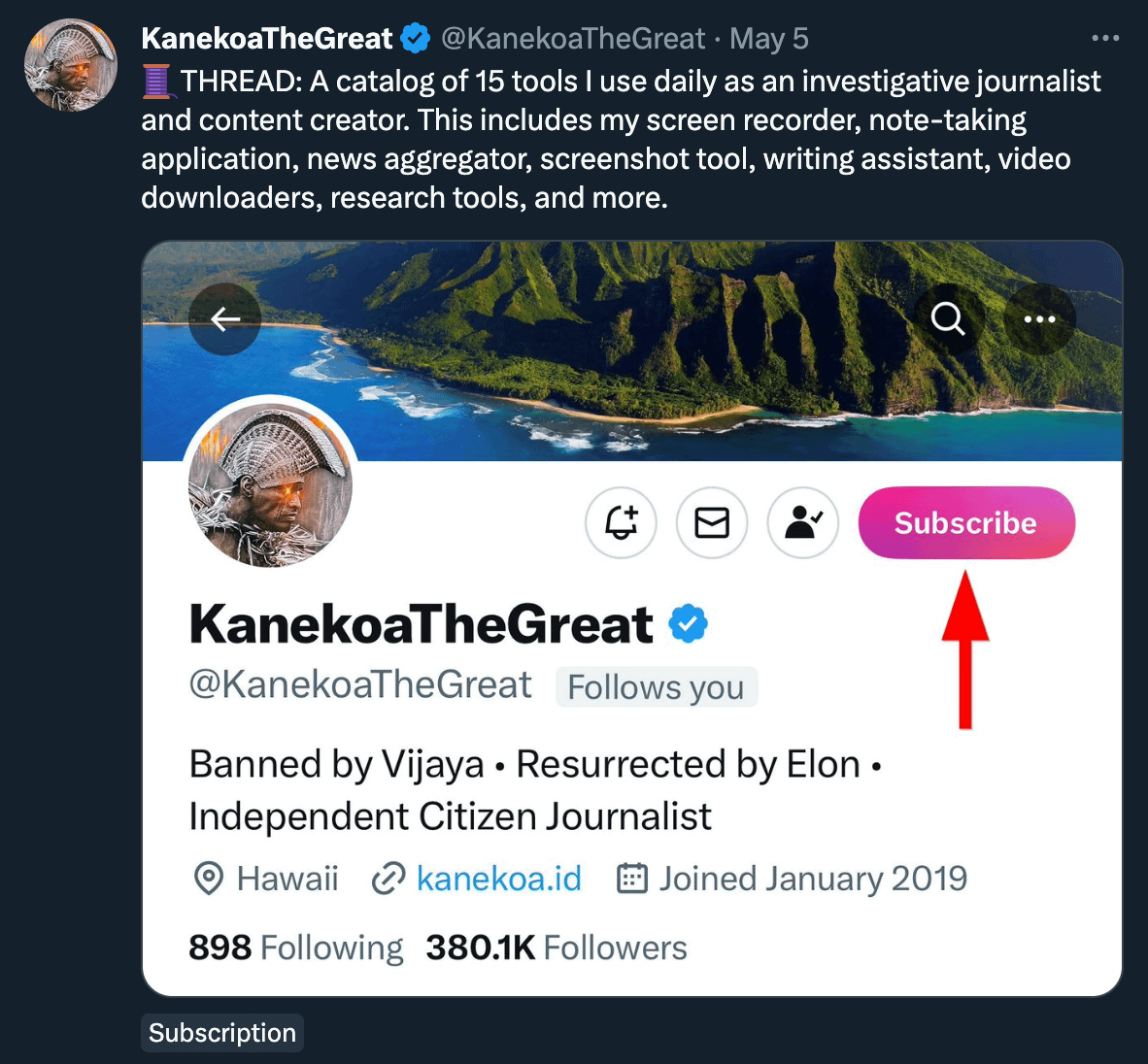Screen dimensions: 1148x1064
Task: Click the calendar icon beside Joined January 2019
Action: click(632, 880)
